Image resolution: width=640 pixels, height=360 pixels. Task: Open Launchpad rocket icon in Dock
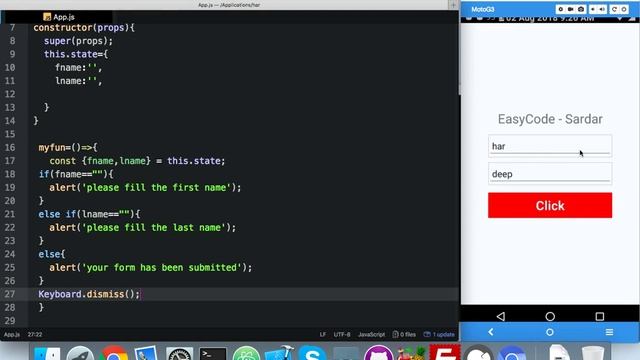click(x=80, y=353)
